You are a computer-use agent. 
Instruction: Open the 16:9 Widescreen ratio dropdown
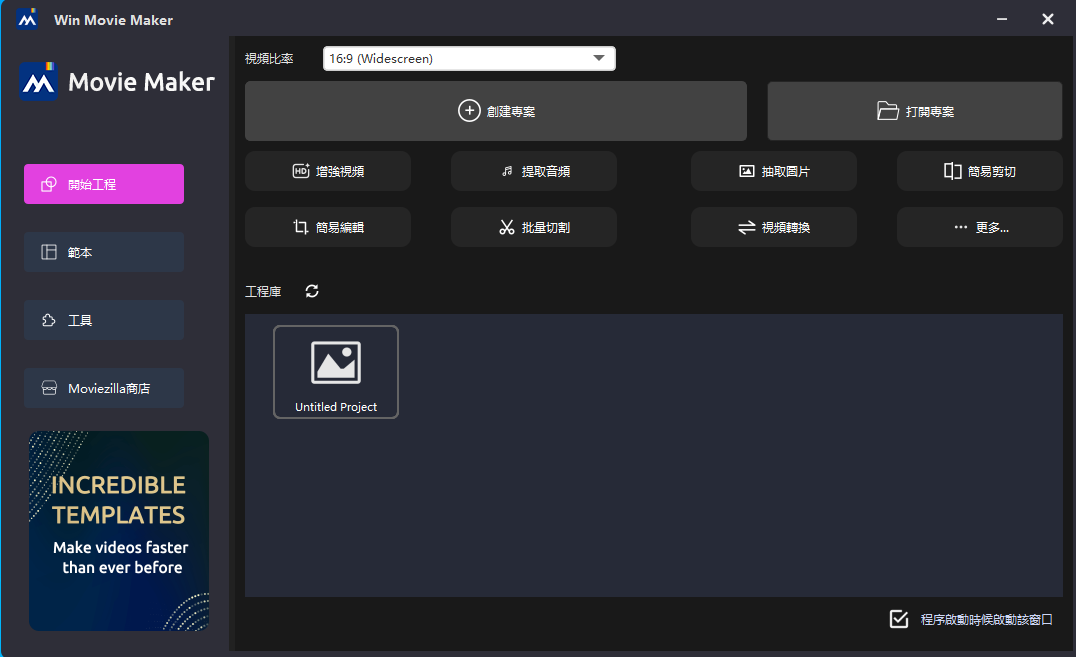(x=469, y=59)
